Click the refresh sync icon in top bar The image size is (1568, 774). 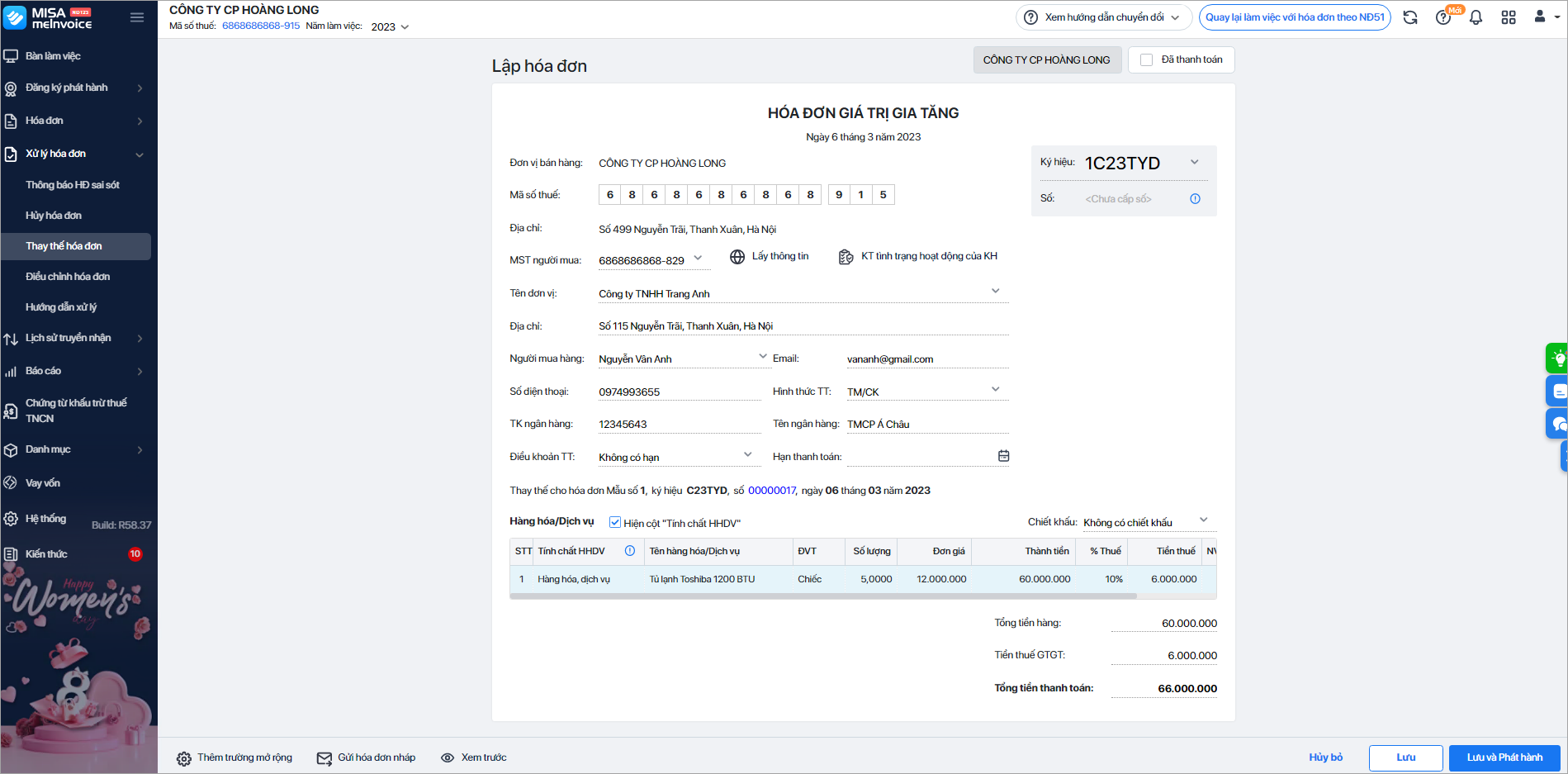1410,17
